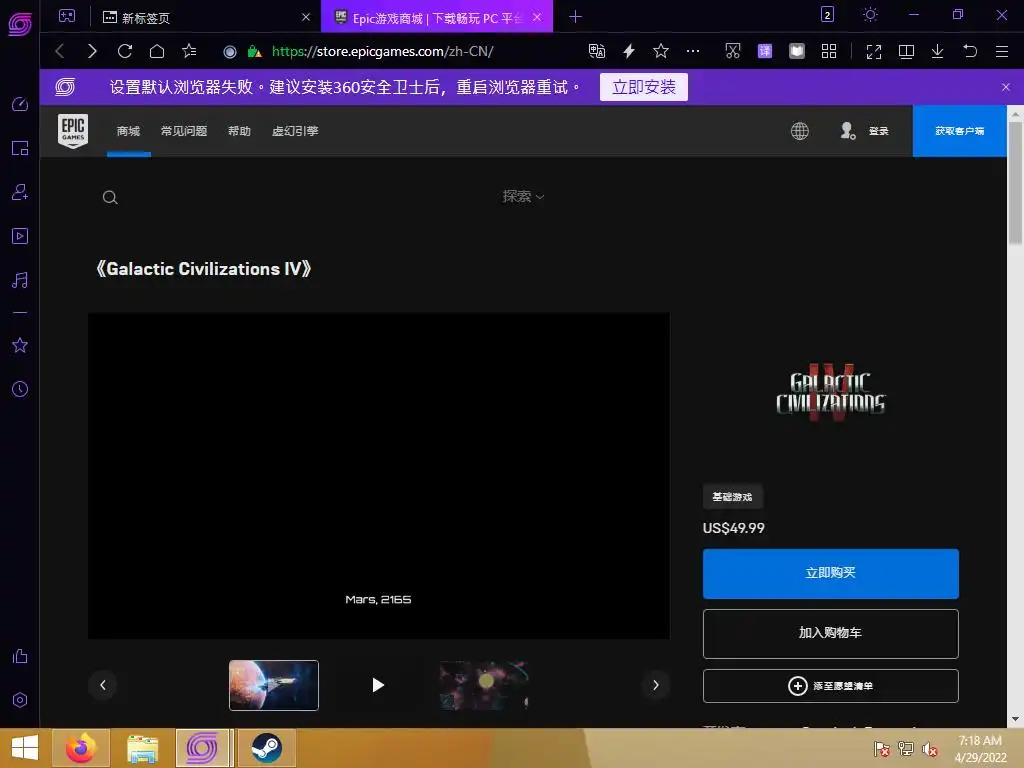Open the extensions grid icon
Image resolution: width=1024 pixels, height=768 pixels.
click(x=829, y=51)
